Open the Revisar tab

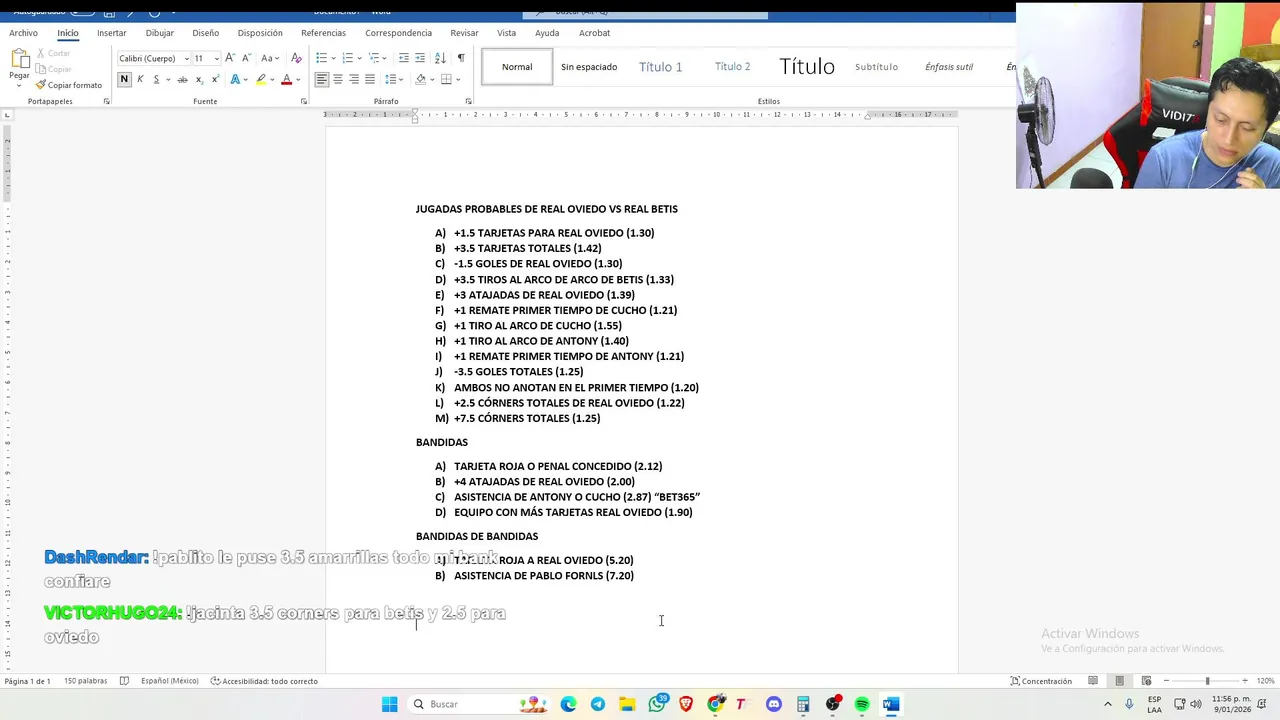coord(464,33)
